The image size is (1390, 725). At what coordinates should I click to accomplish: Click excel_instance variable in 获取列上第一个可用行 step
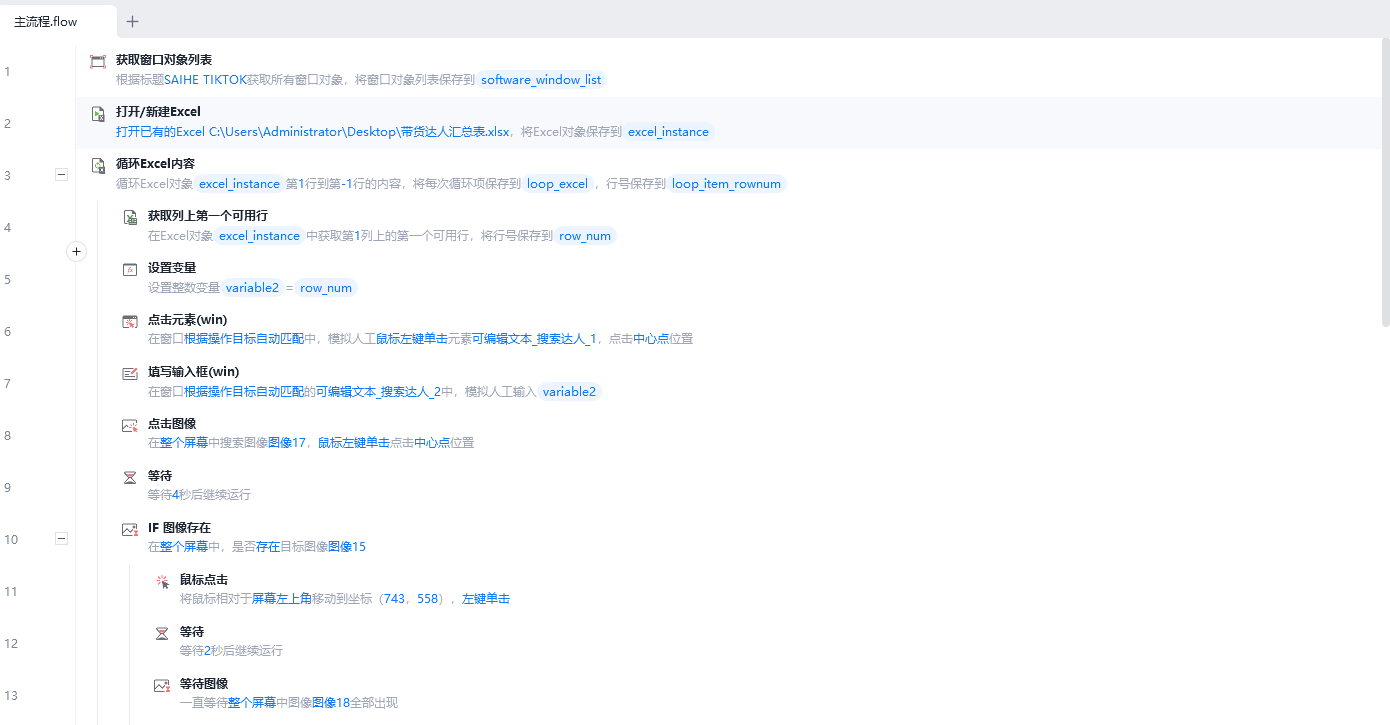click(x=260, y=236)
